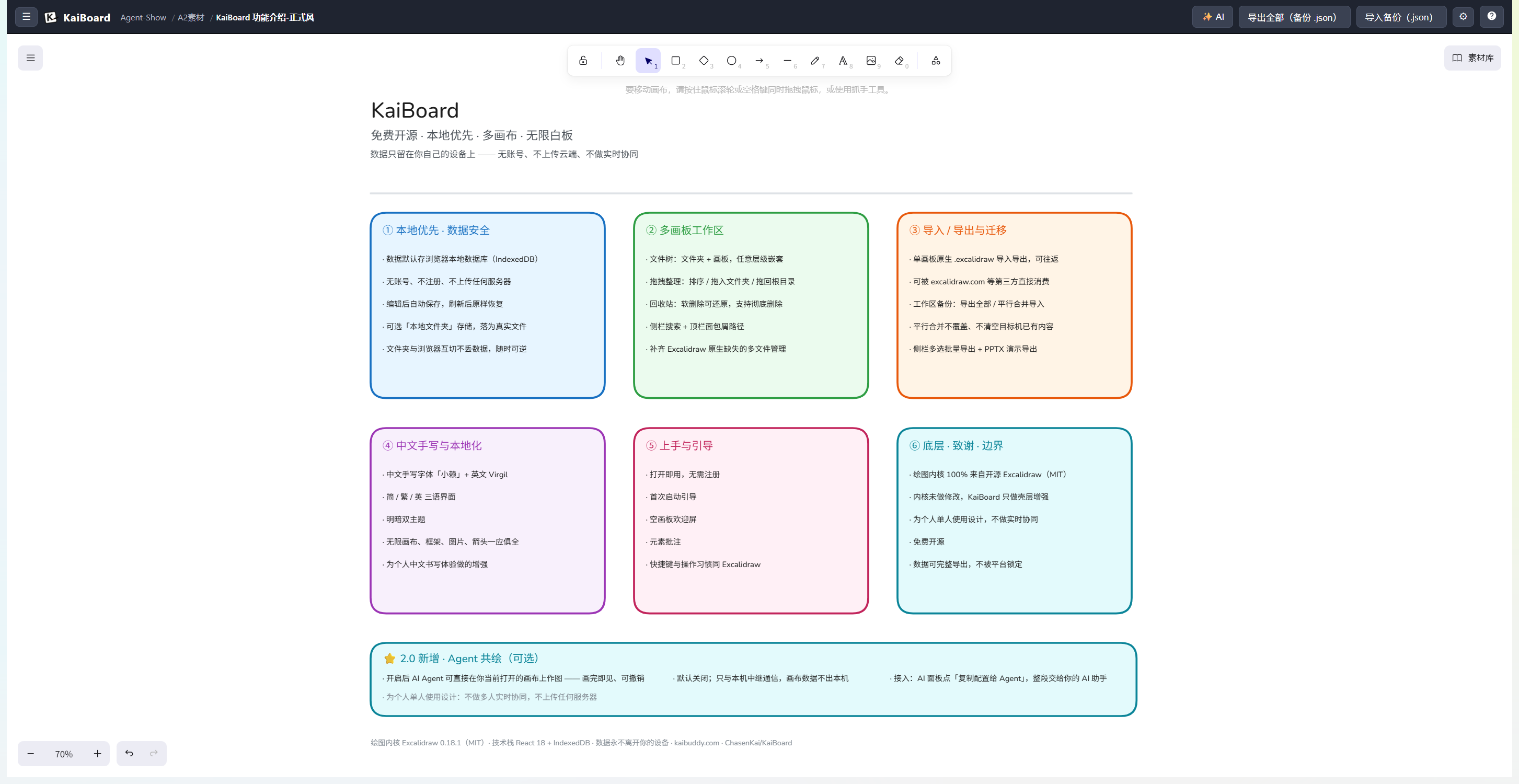1519x784 pixels.
Task: Go to A2素材 breadcrumb folder
Action: pyautogui.click(x=190, y=17)
